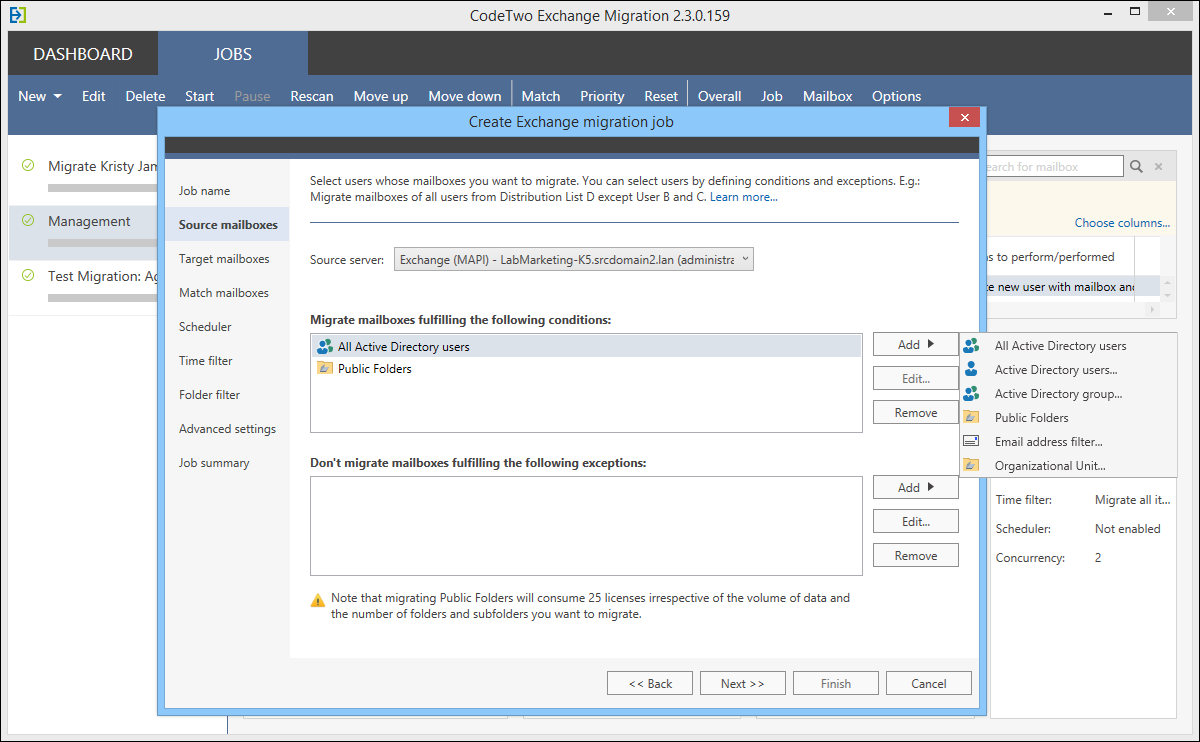Click the mailbox search magnifier icon
This screenshot has height=742, width=1200.
click(1137, 167)
